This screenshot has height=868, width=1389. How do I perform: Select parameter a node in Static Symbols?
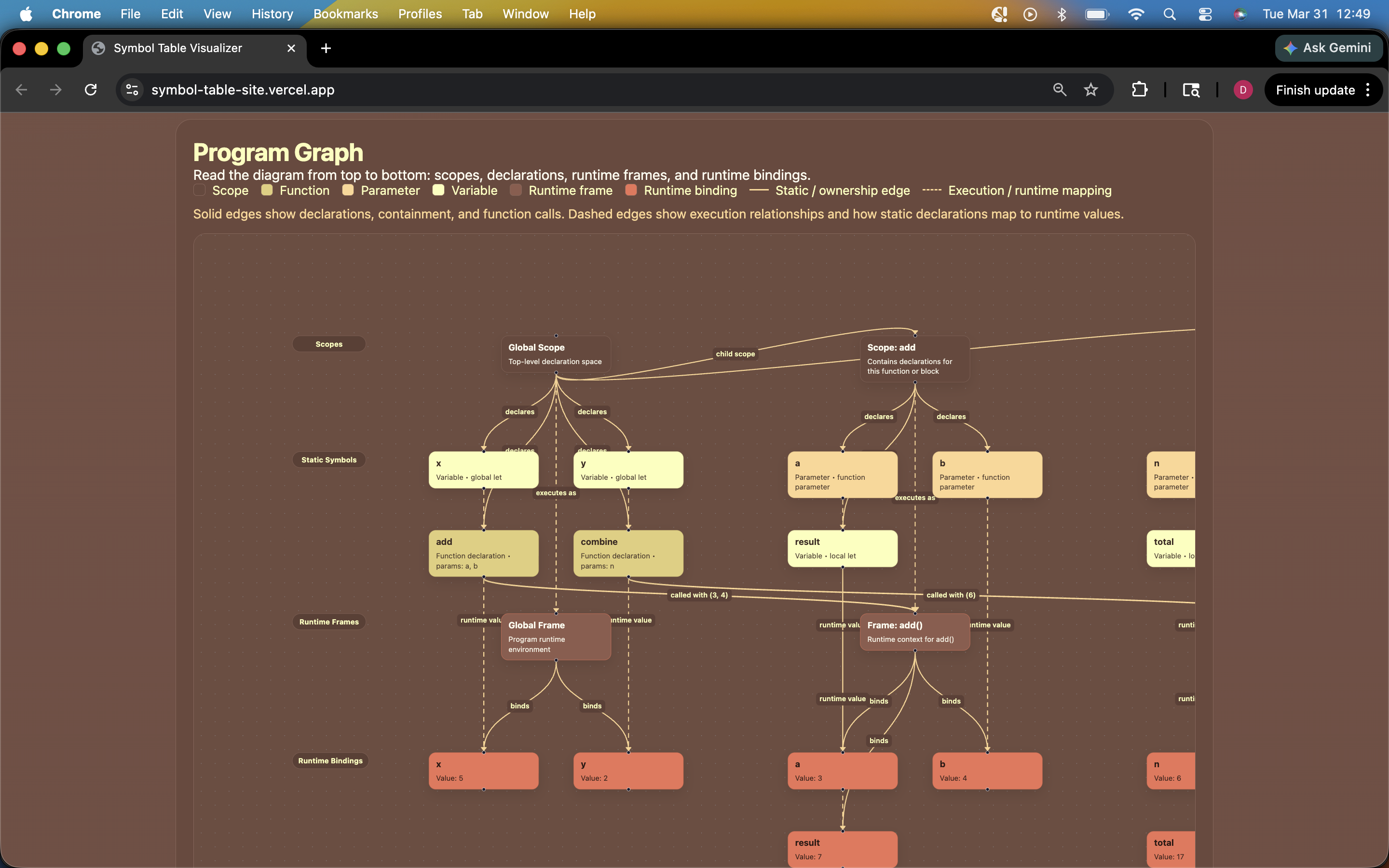(842, 474)
